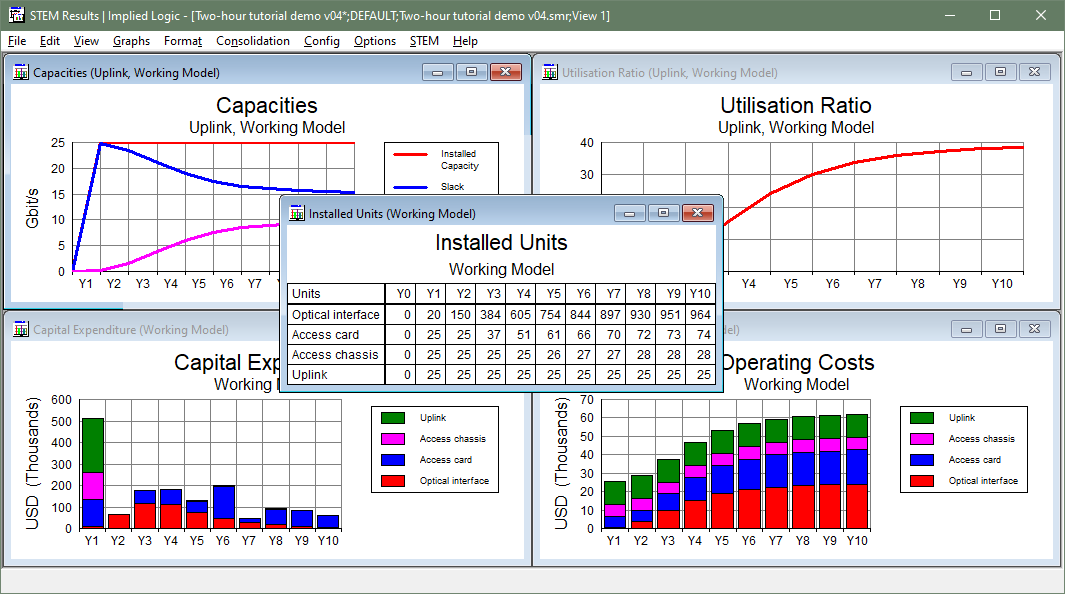Select the Optical interface row header
The width and height of the screenshot is (1065, 594).
pos(336,314)
